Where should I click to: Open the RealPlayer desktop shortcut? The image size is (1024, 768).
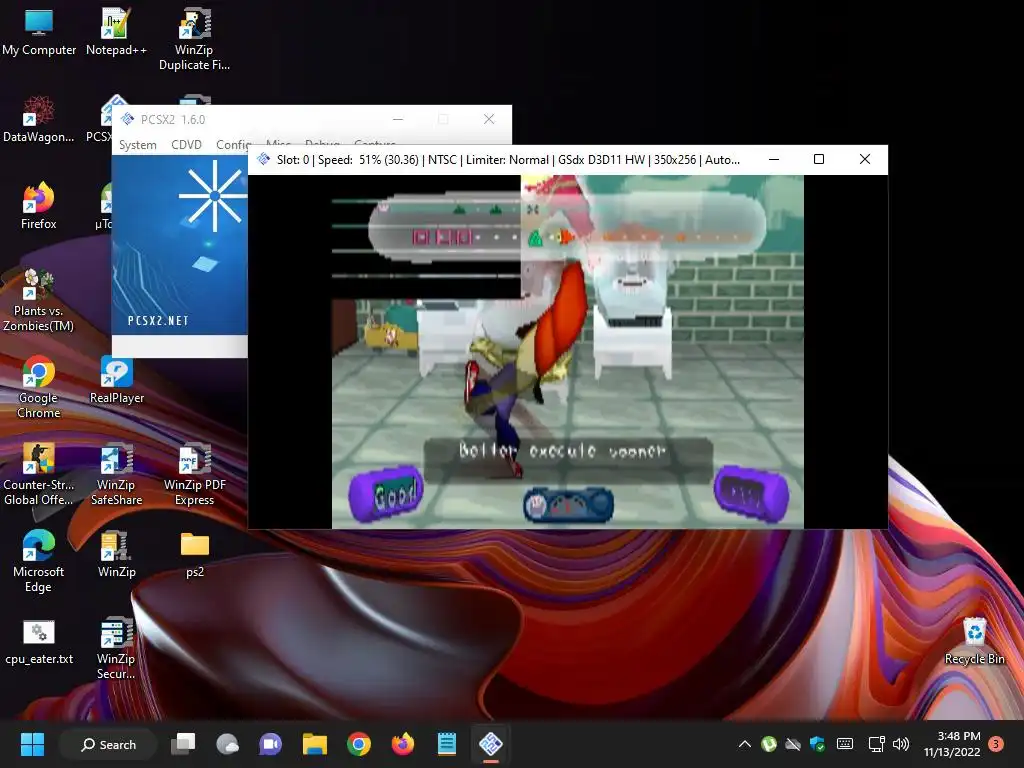pos(116,380)
